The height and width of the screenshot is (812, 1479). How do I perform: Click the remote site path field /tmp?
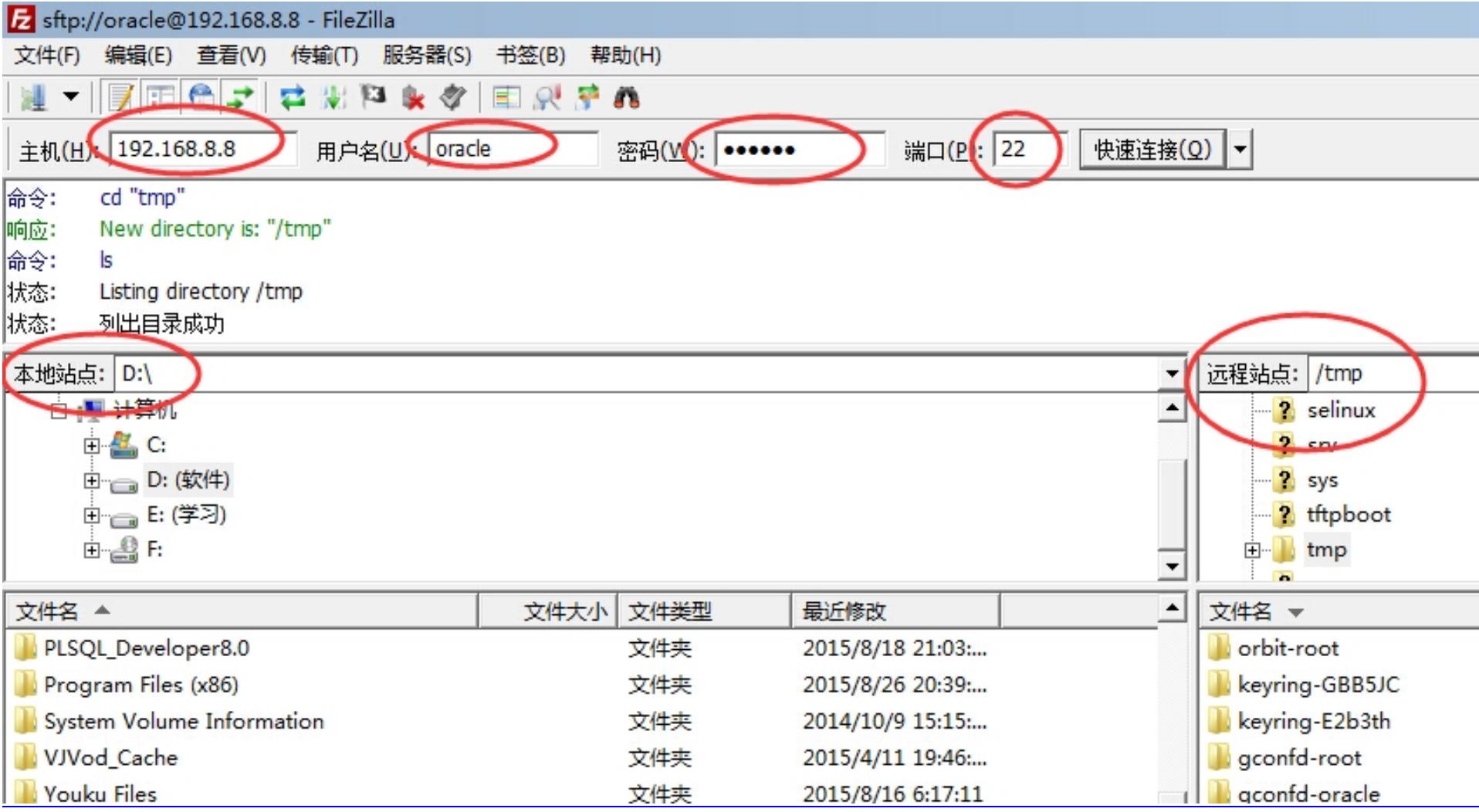pyautogui.click(x=1393, y=374)
